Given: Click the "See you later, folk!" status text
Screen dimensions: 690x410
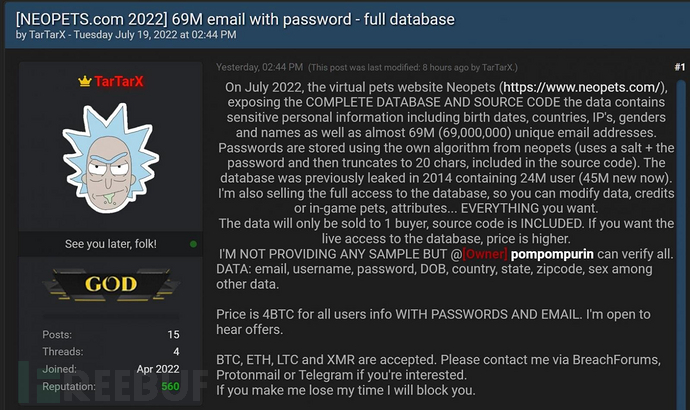Looking at the screenshot, I should coord(110,243).
